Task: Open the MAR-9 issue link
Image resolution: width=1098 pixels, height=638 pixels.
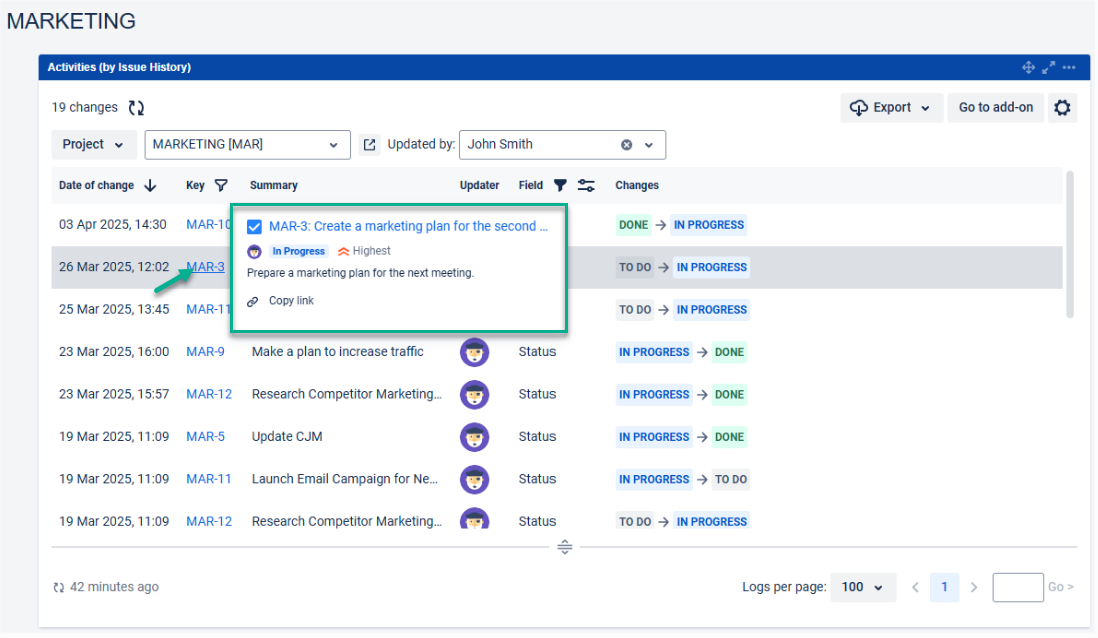Action: (x=205, y=352)
